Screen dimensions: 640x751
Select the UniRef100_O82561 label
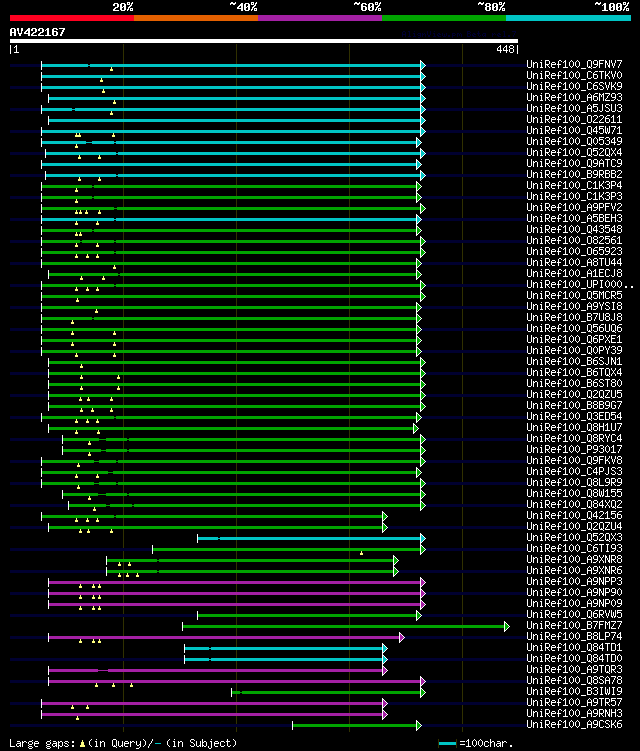pyautogui.click(x=574, y=240)
